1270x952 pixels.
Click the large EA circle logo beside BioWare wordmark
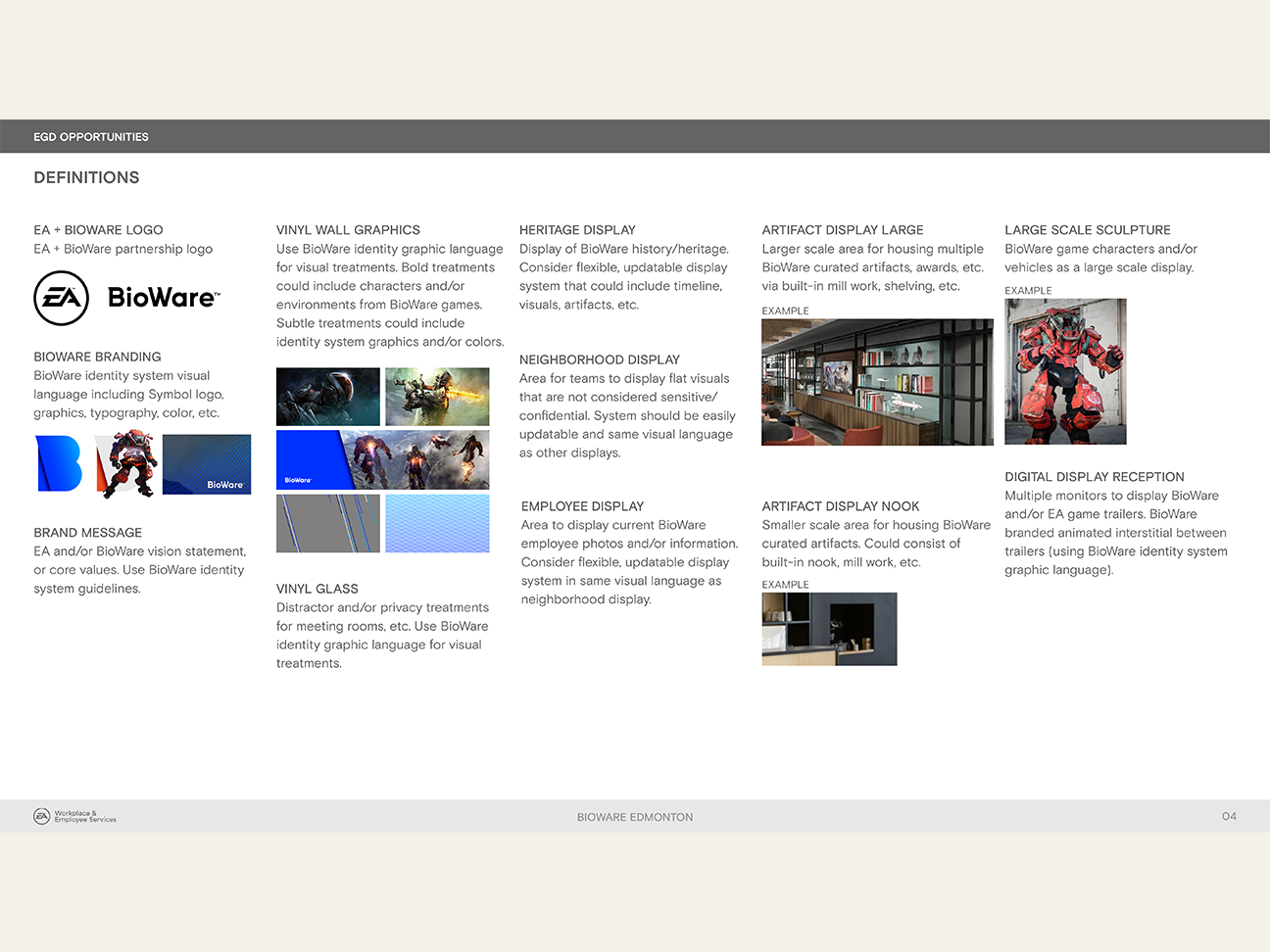pyautogui.click(x=62, y=298)
